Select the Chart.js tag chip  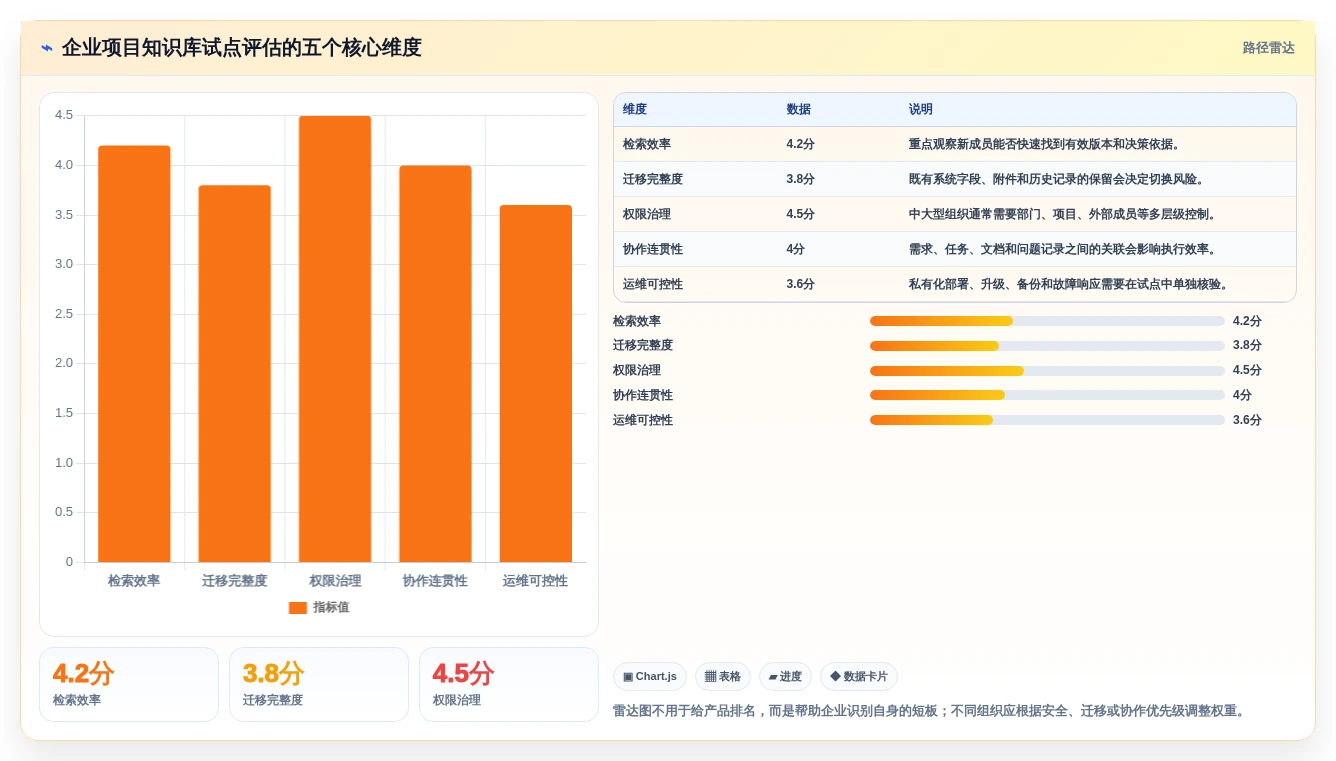point(650,677)
